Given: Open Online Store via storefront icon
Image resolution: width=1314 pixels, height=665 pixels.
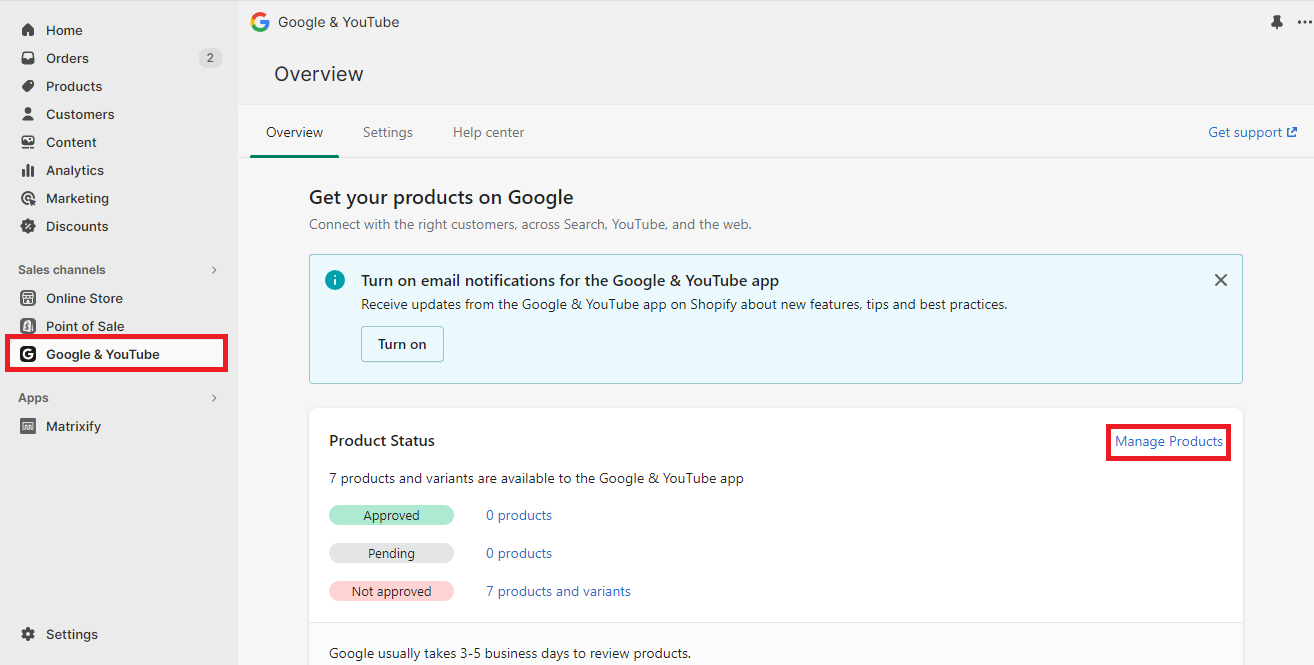Looking at the screenshot, I should (x=28, y=298).
